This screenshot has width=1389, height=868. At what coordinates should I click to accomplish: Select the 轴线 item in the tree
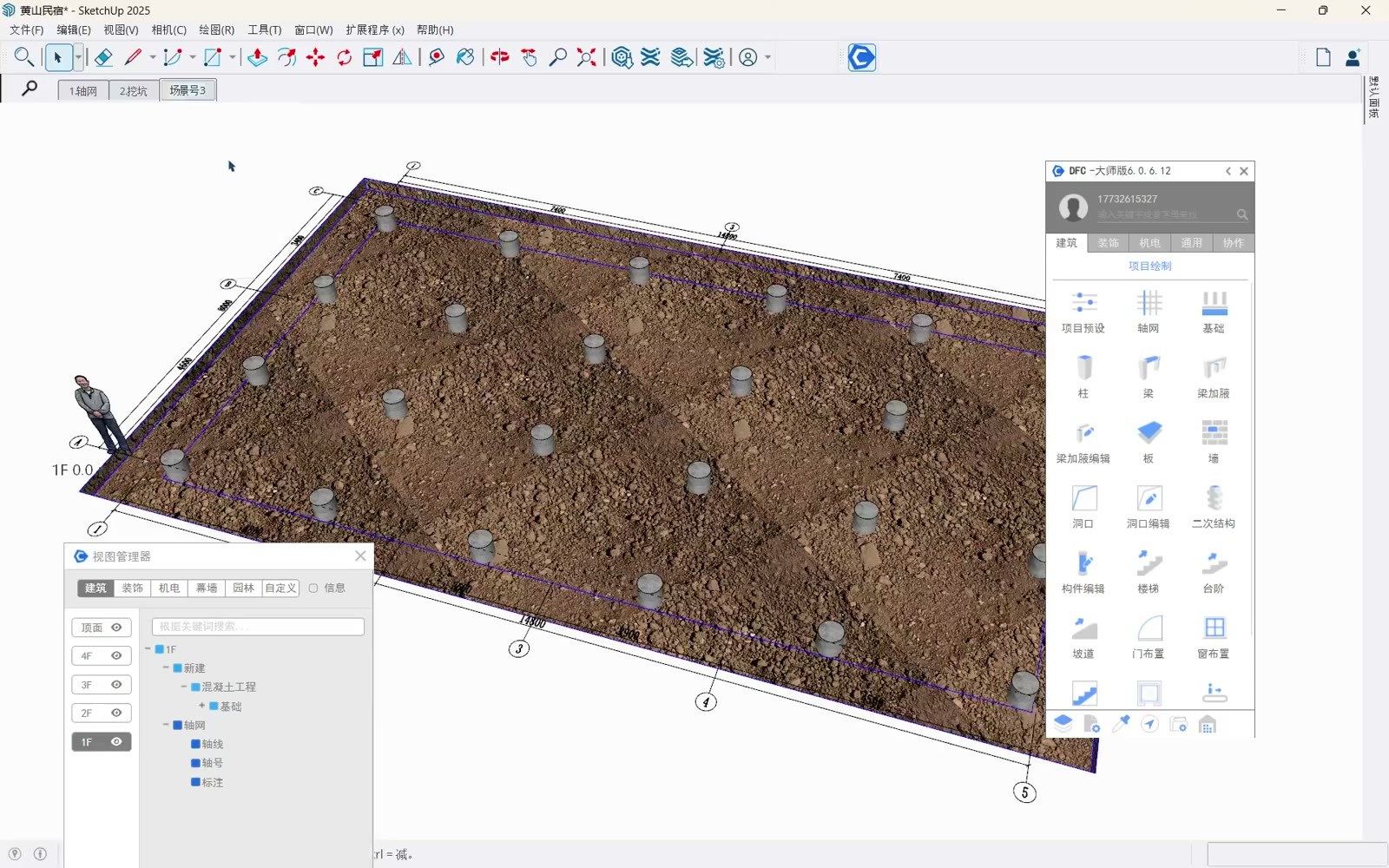213,744
